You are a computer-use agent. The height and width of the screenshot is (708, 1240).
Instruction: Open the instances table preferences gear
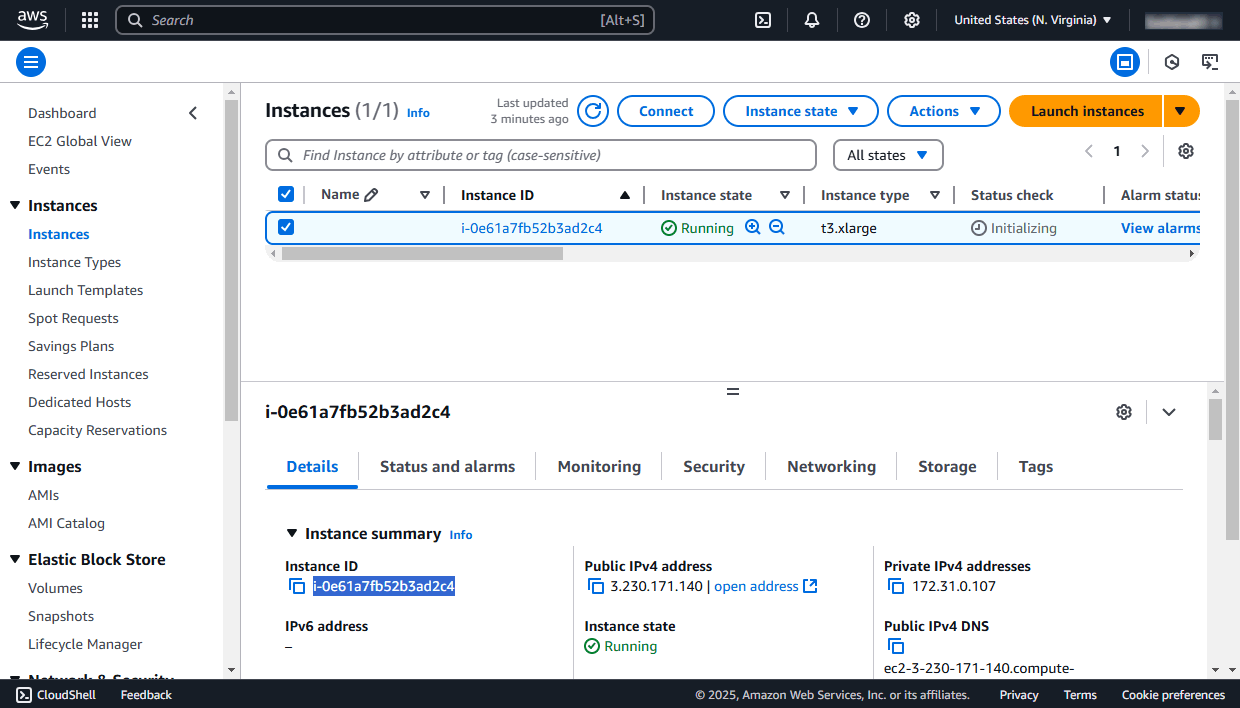[1185, 150]
